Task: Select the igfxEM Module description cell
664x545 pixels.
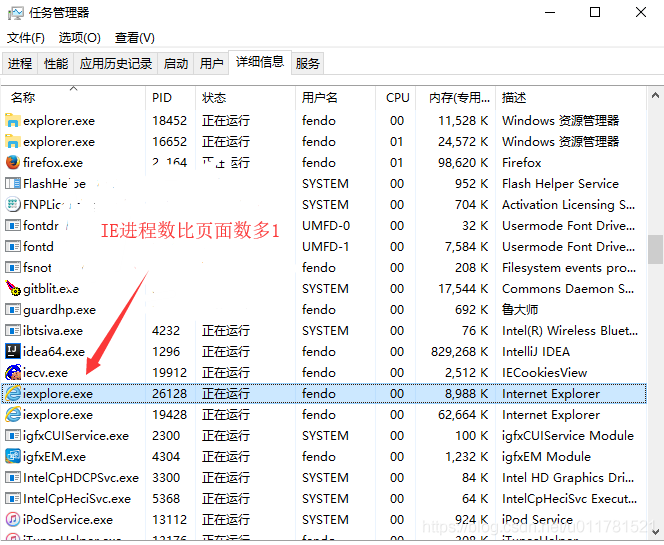Action: point(546,456)
